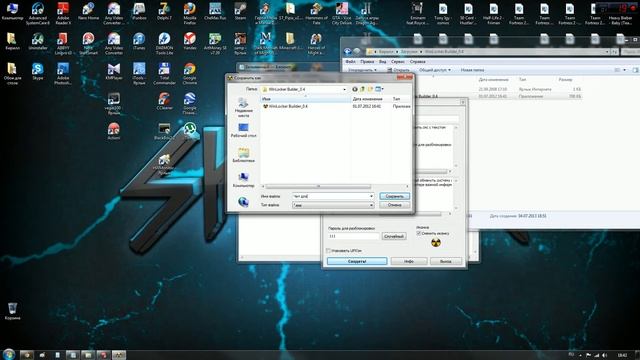Create a new folder in the save dialog toolbar
This screenshot has height=360, width=640.
click(370, 89)
